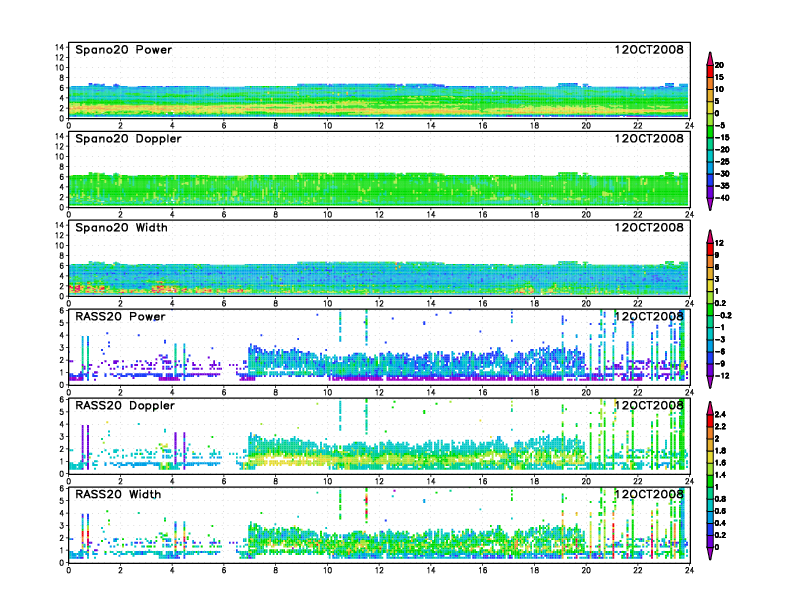Click the '-12' label on the middle colorbar
792x612 pixels.
coord(722,376)
